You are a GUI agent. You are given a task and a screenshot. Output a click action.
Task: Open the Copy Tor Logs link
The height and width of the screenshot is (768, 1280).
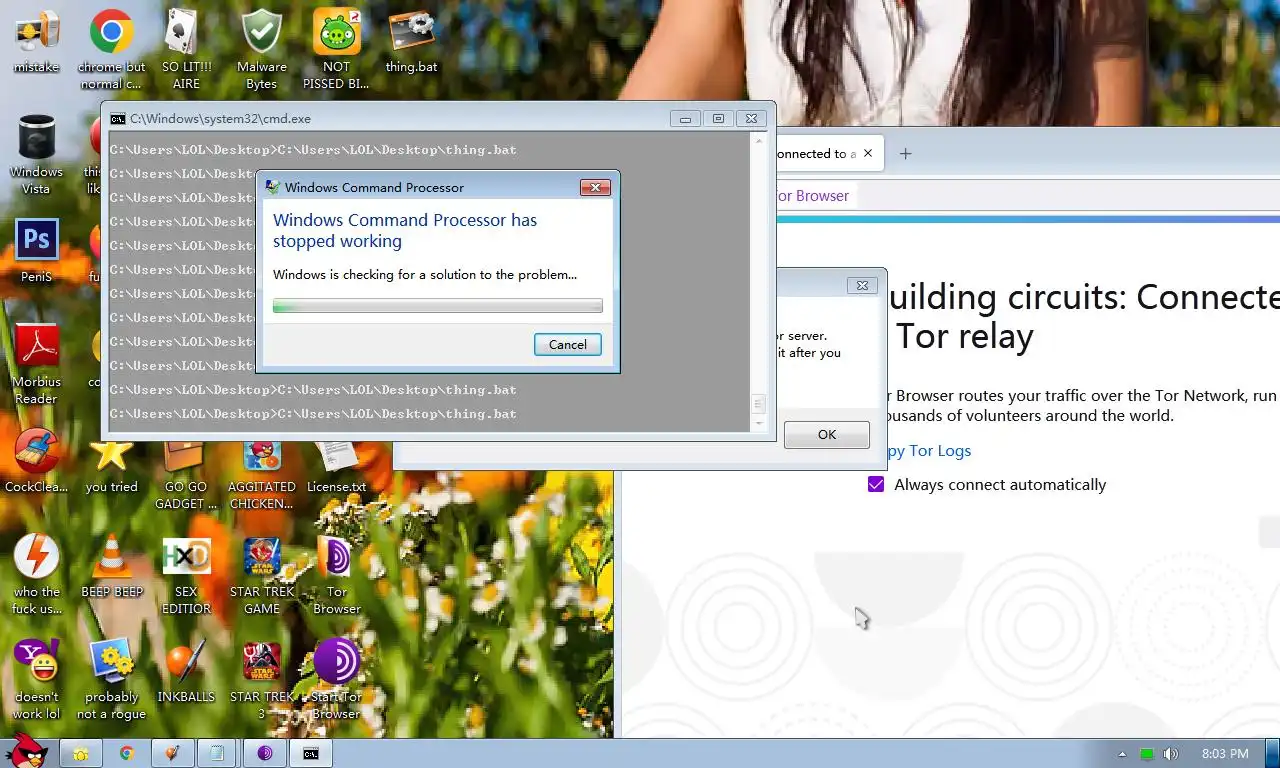(x=928, y=450)
